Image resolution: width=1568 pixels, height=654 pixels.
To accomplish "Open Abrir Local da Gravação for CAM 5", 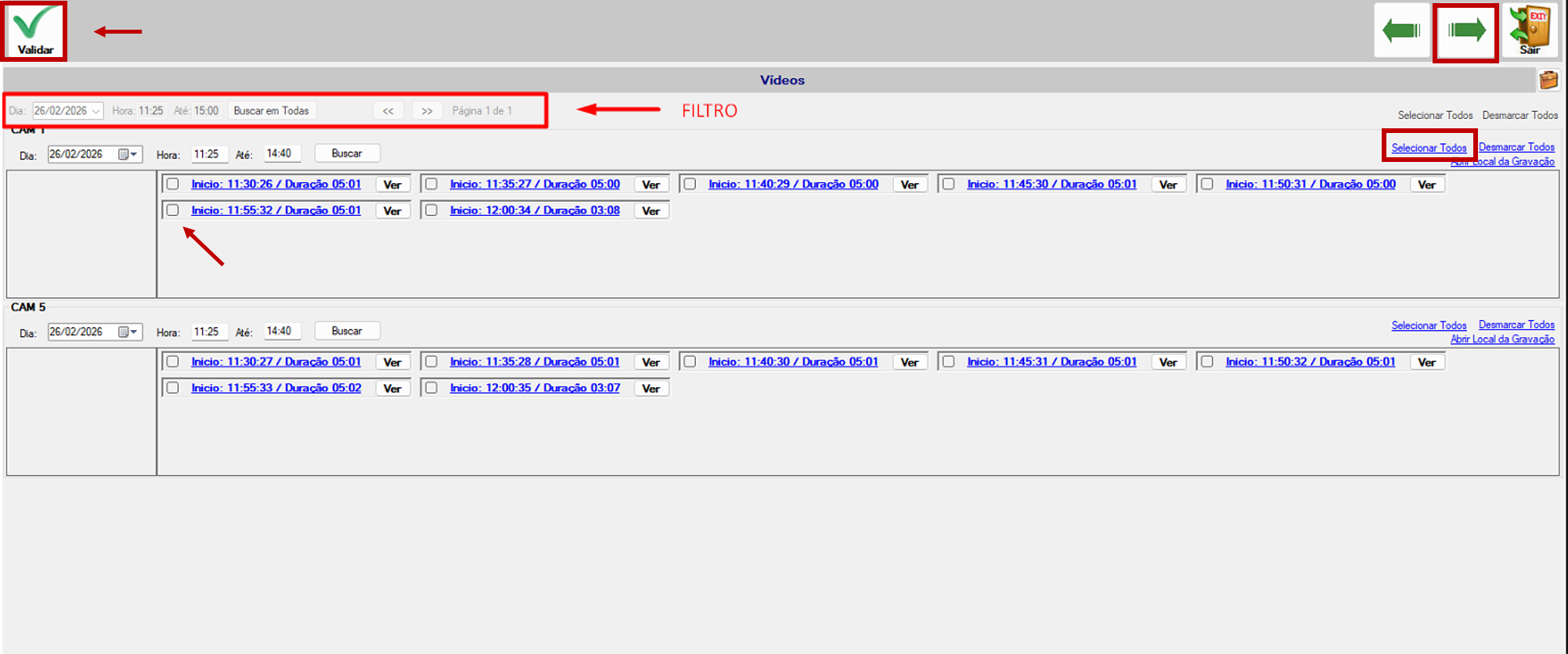I will (1502, 339).
